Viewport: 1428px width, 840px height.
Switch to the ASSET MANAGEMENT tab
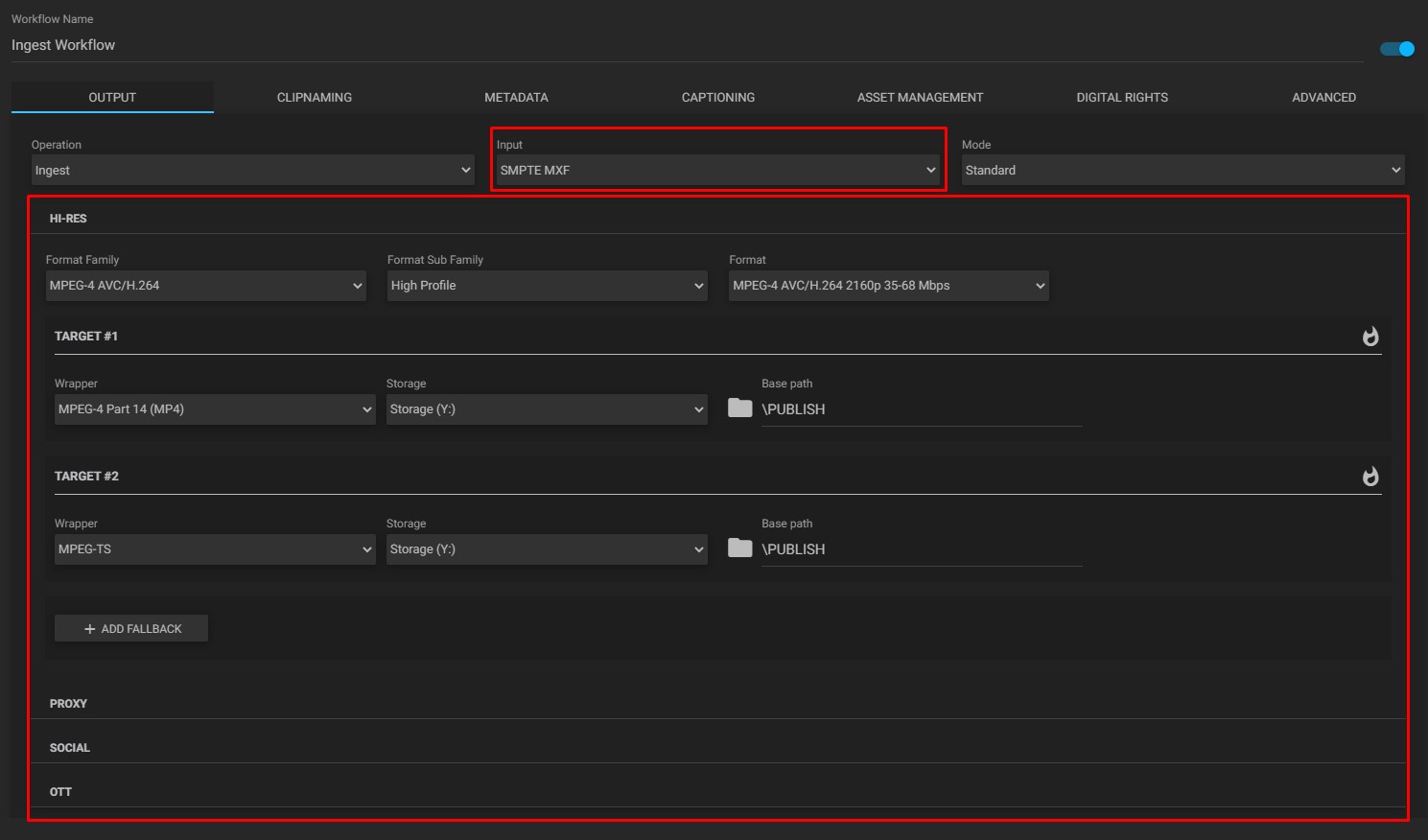(x=920, y=97)
